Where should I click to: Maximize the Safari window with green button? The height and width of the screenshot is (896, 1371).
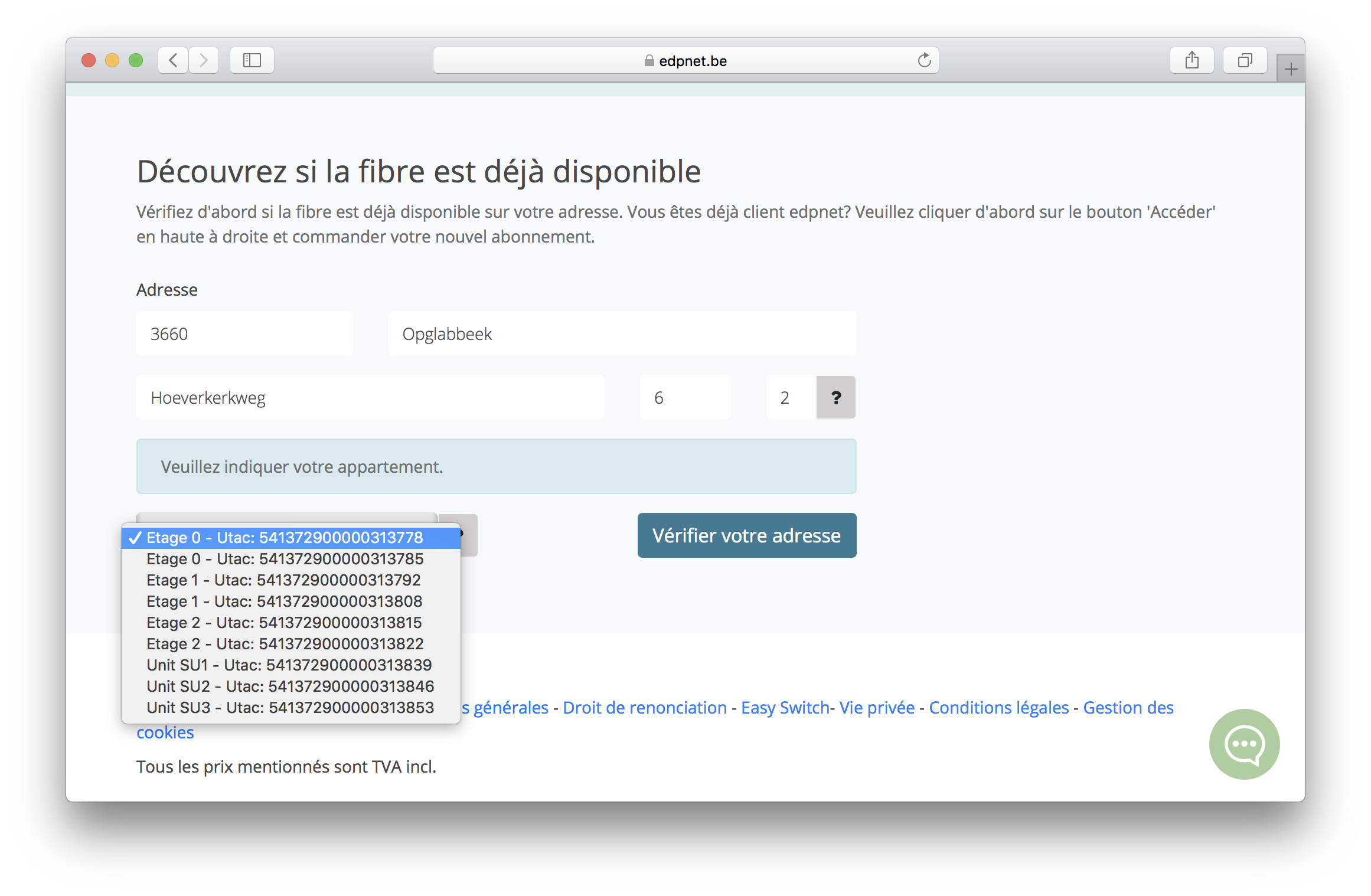click(x=136, y=60)
